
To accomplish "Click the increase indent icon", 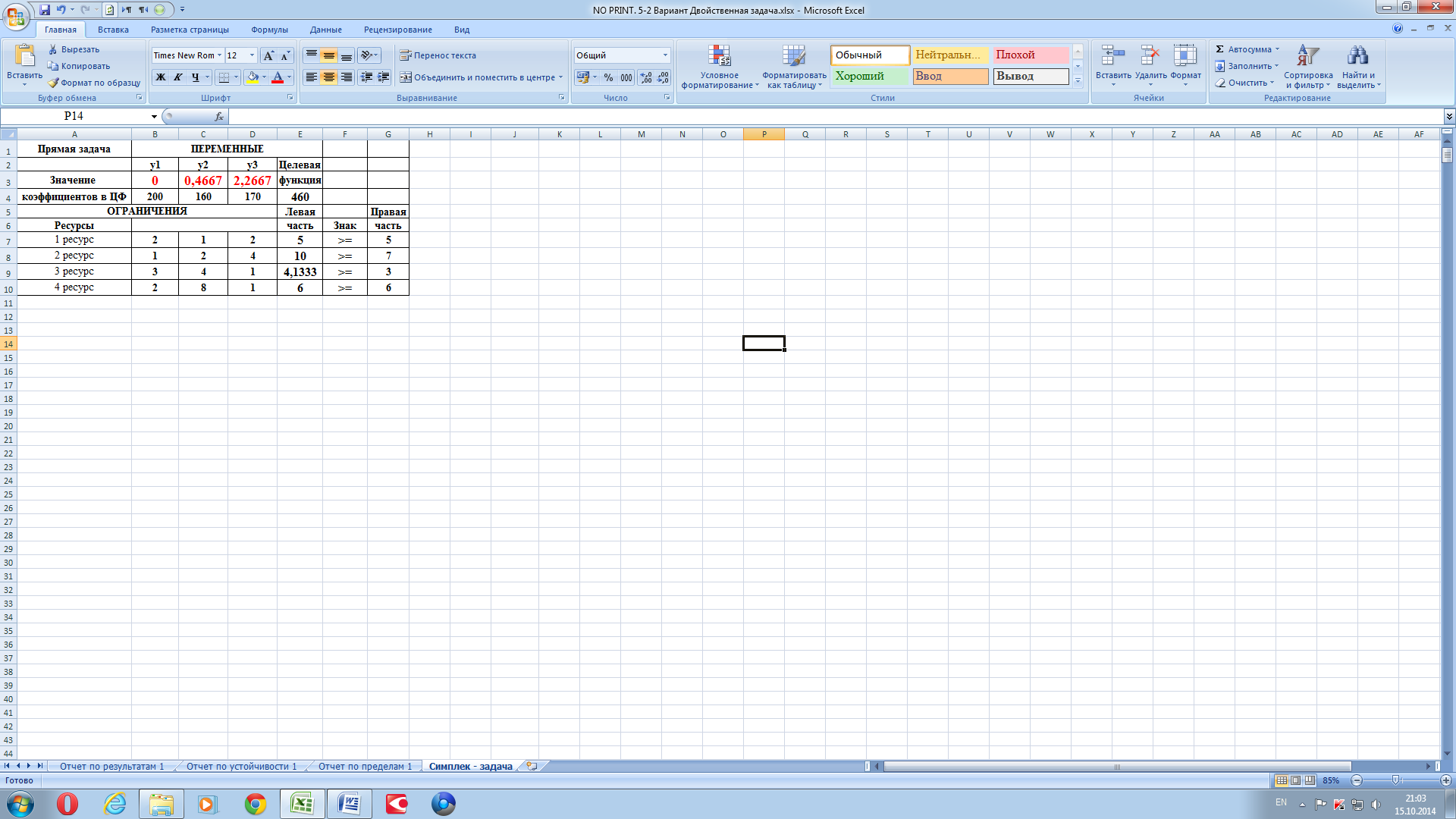I will coord(384,77).
